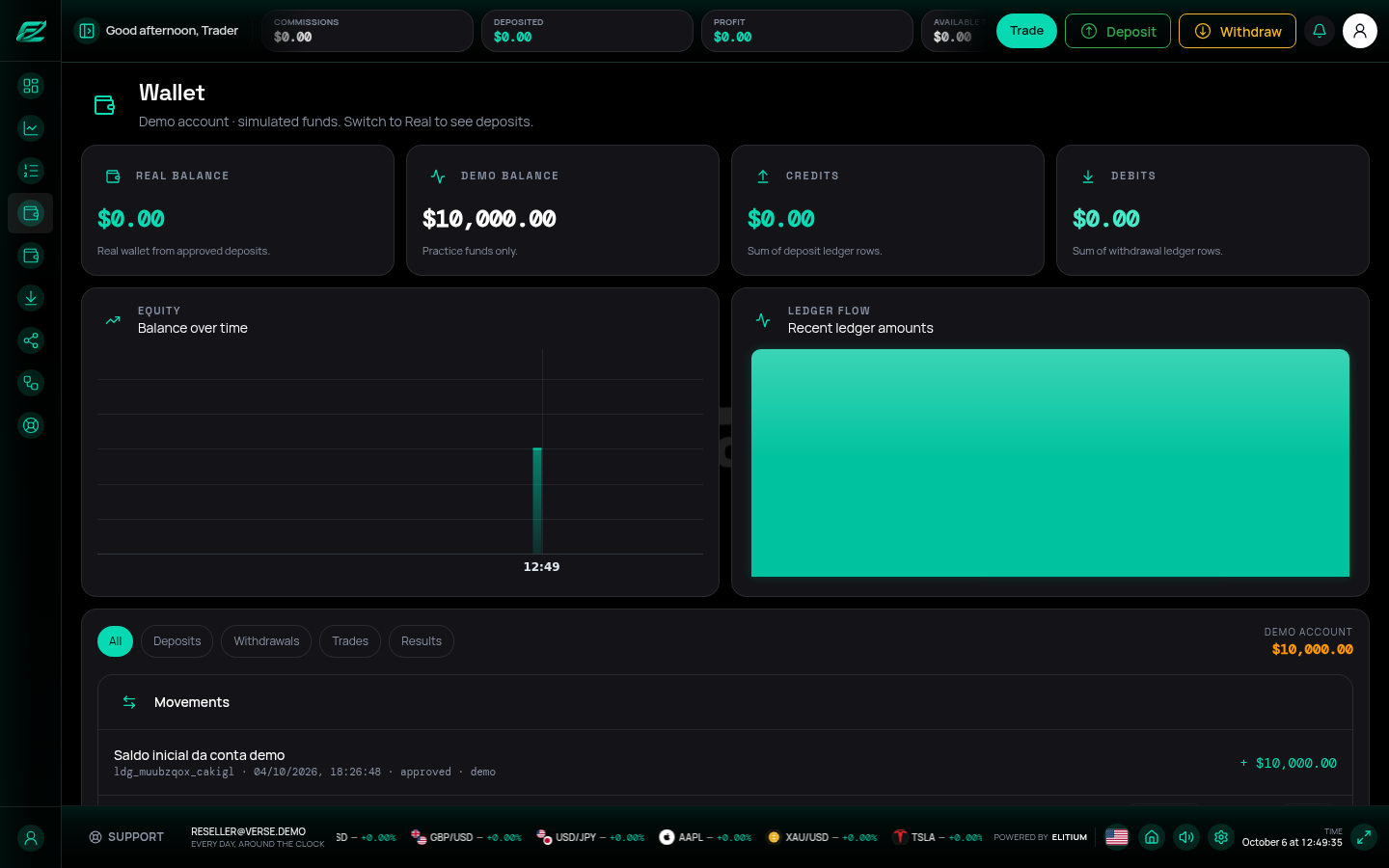
Task: Open the share nodes icon in sidebar
Action: (x=31, y=340)
